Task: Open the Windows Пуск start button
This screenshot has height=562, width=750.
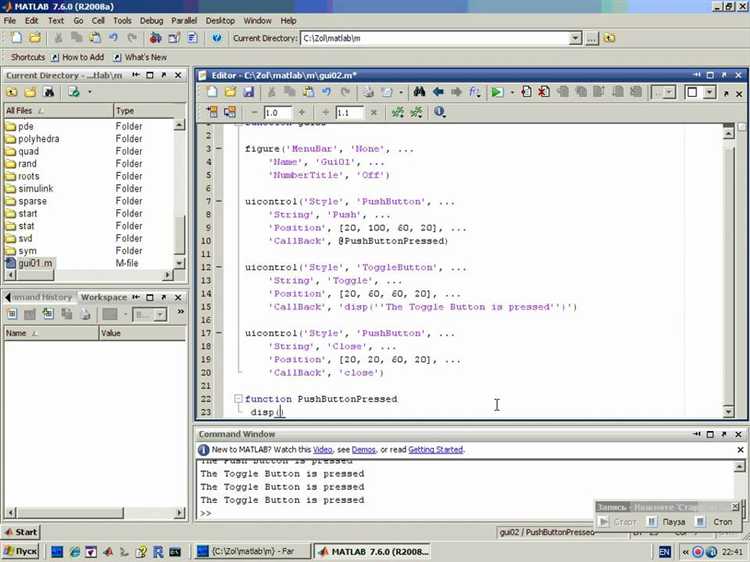Action: (20, 551)
